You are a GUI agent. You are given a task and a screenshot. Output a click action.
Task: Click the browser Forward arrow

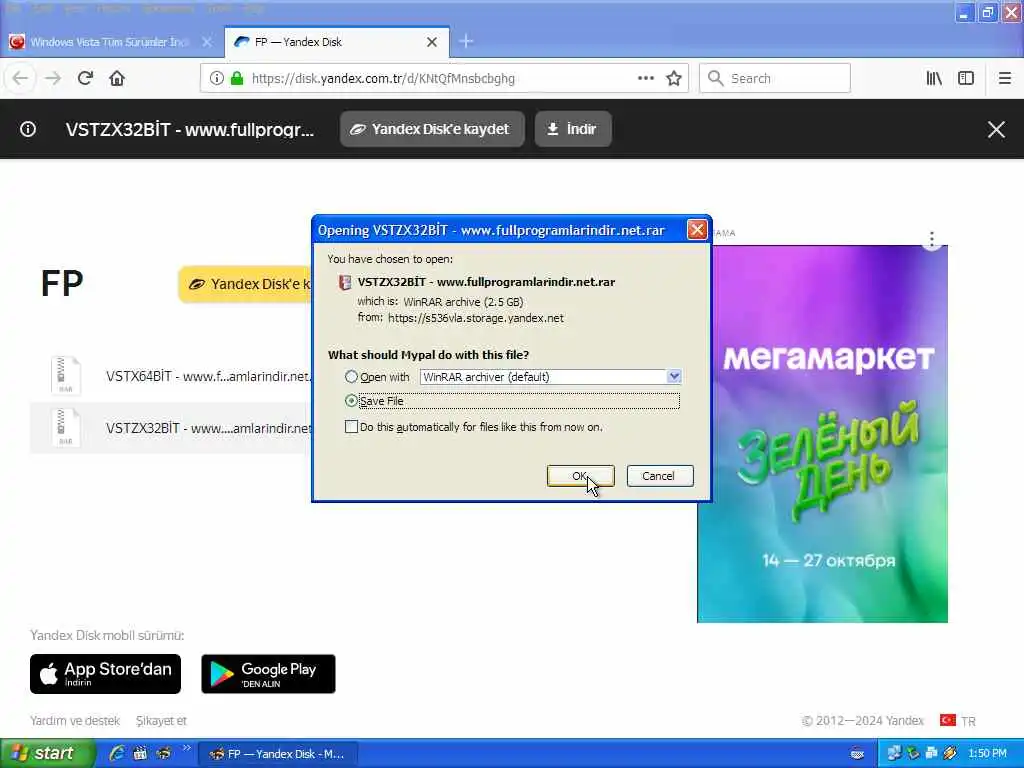[x=53, y=78]
